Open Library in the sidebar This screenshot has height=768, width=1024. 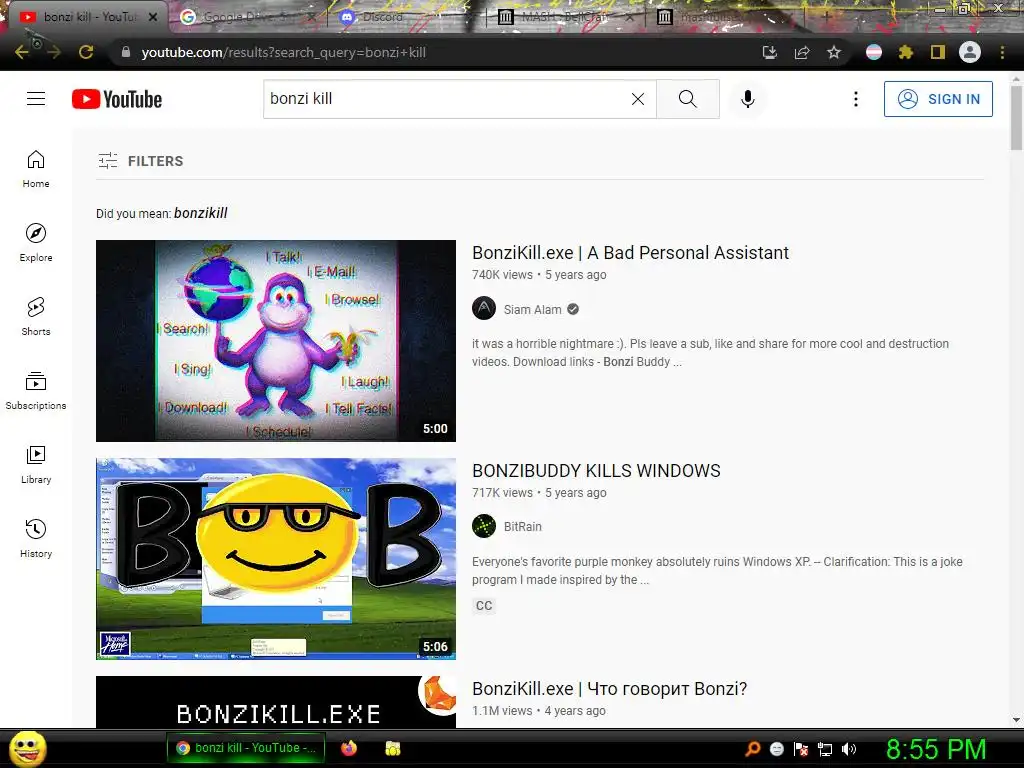point(36,464)
